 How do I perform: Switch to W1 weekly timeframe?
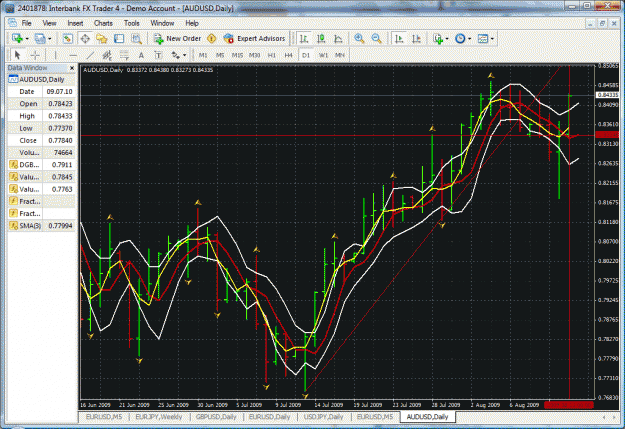[x=323, y=55]
